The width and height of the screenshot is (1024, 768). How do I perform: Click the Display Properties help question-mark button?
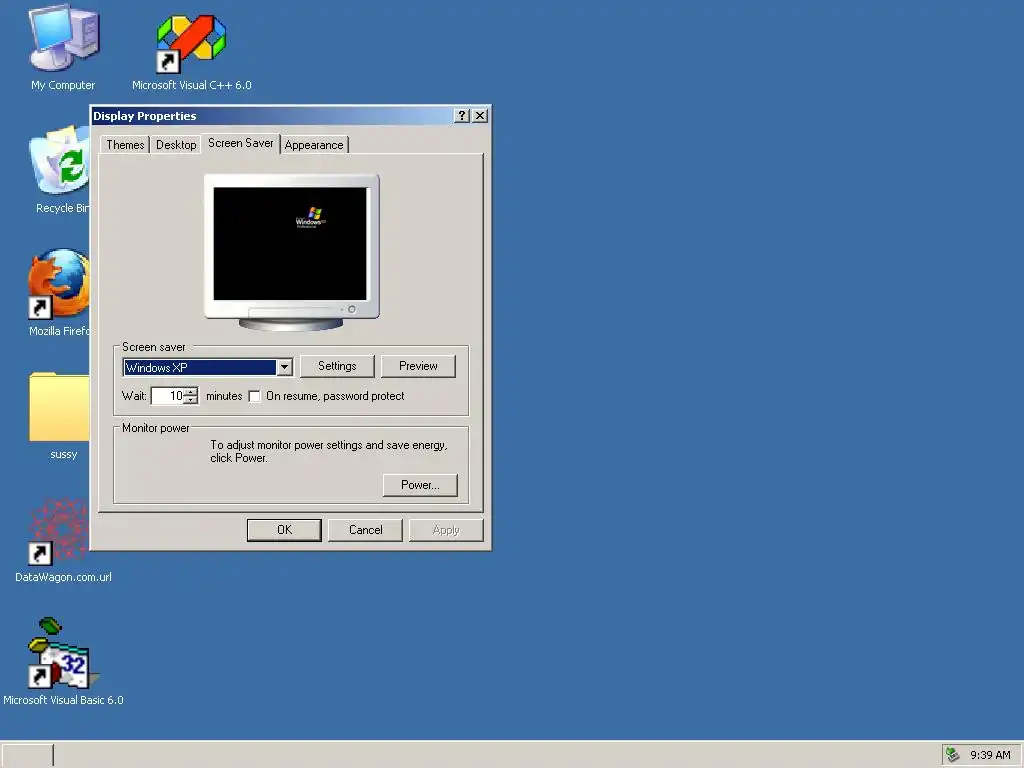tap(462, 116)
